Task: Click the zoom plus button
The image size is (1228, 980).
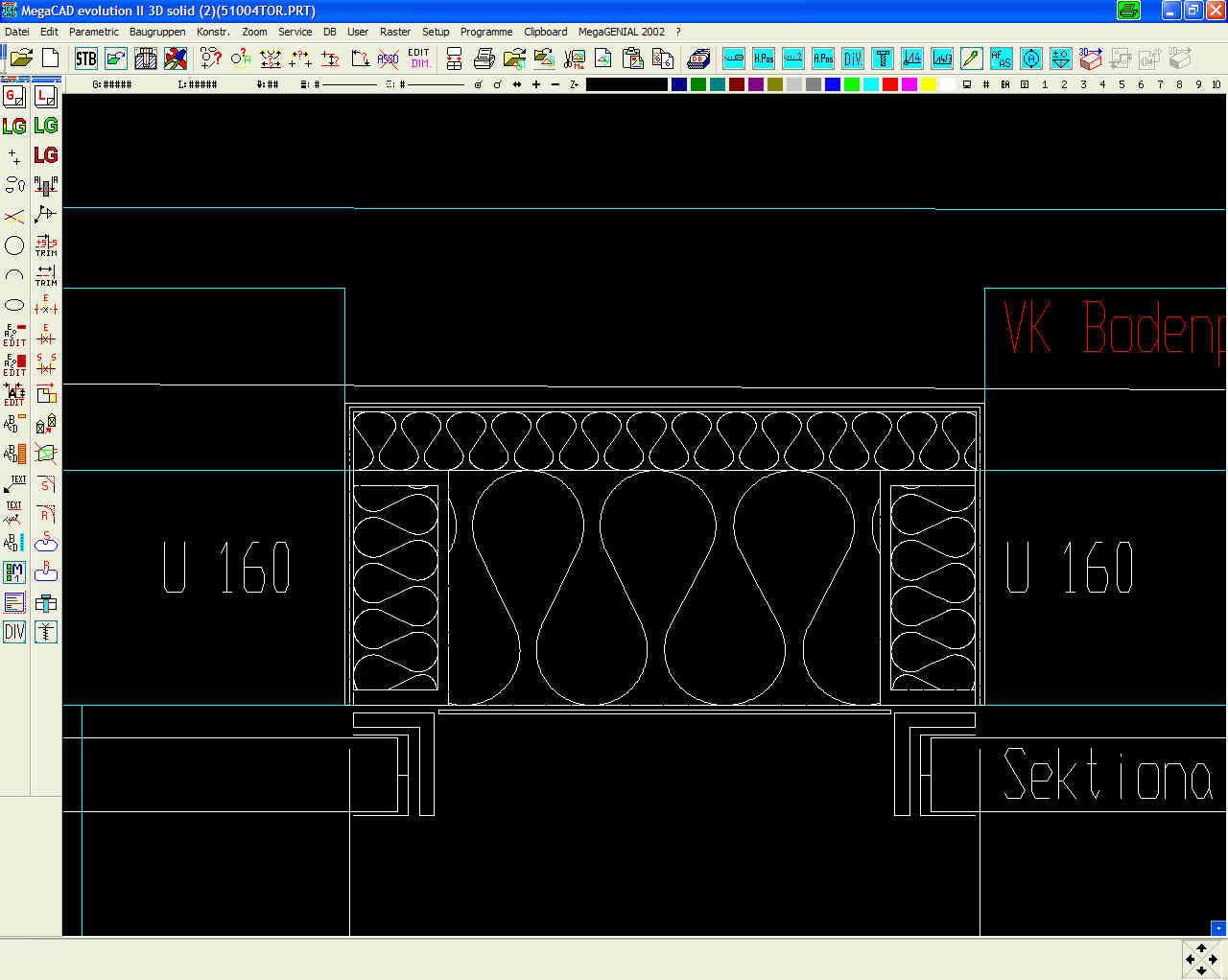Action: click(x=536, y=84)
